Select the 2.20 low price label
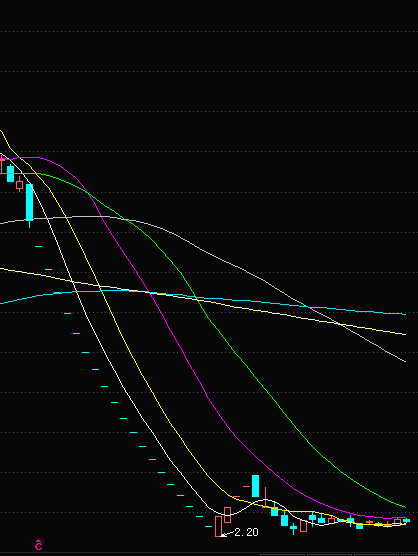Image resolution: width=418 pixels, height=556 pixels. click(246, 532)
